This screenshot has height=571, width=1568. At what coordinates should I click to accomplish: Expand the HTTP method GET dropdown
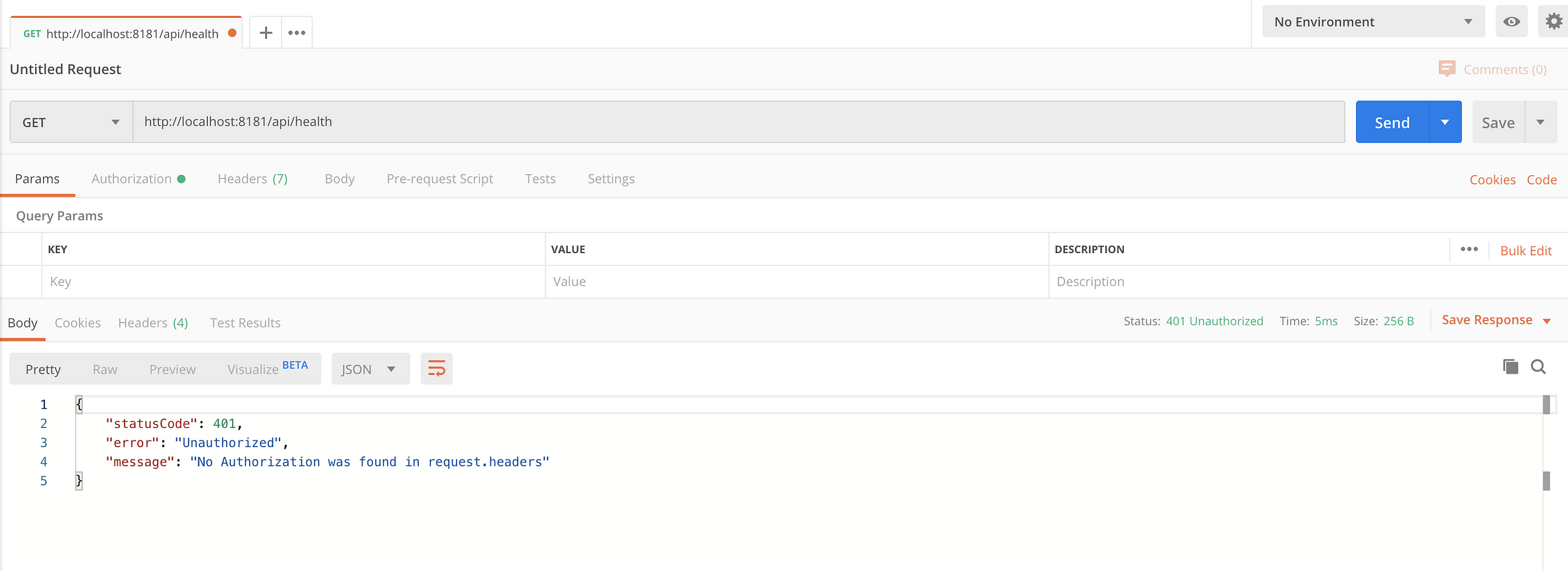point(71,122)
